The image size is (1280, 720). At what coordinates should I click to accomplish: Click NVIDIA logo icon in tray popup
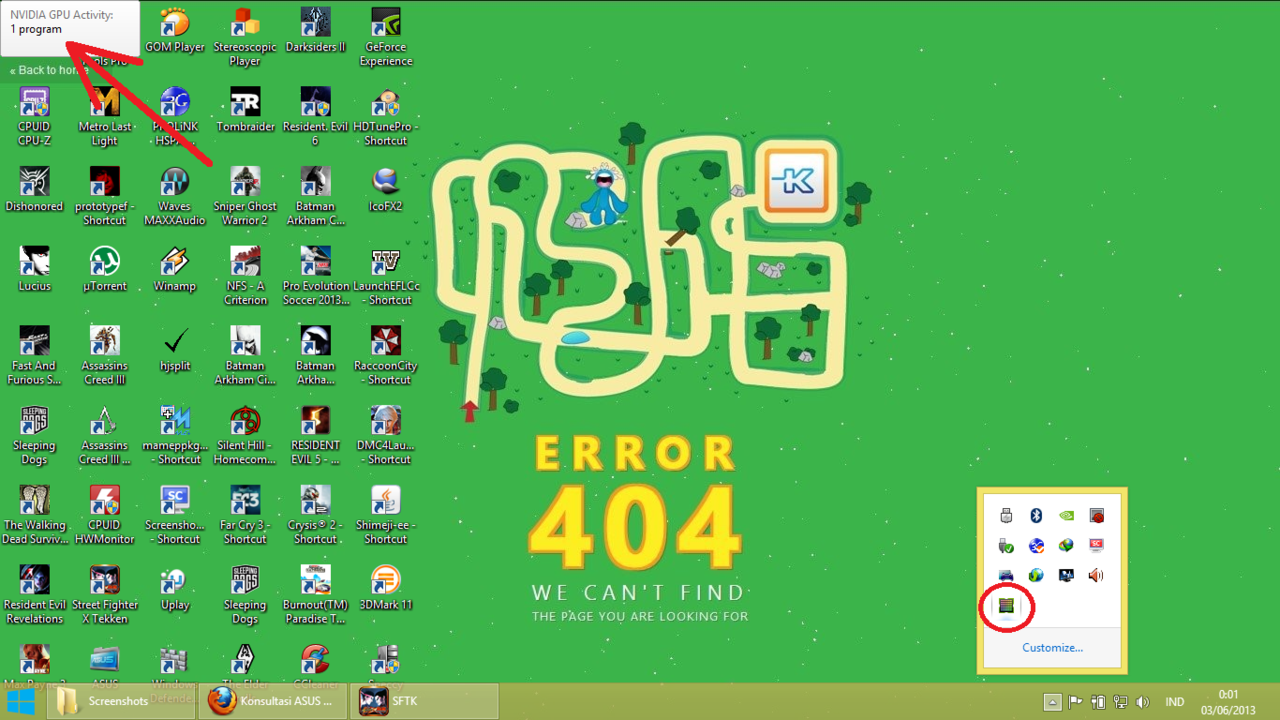pyautogui.click(x=1066, y=516)
